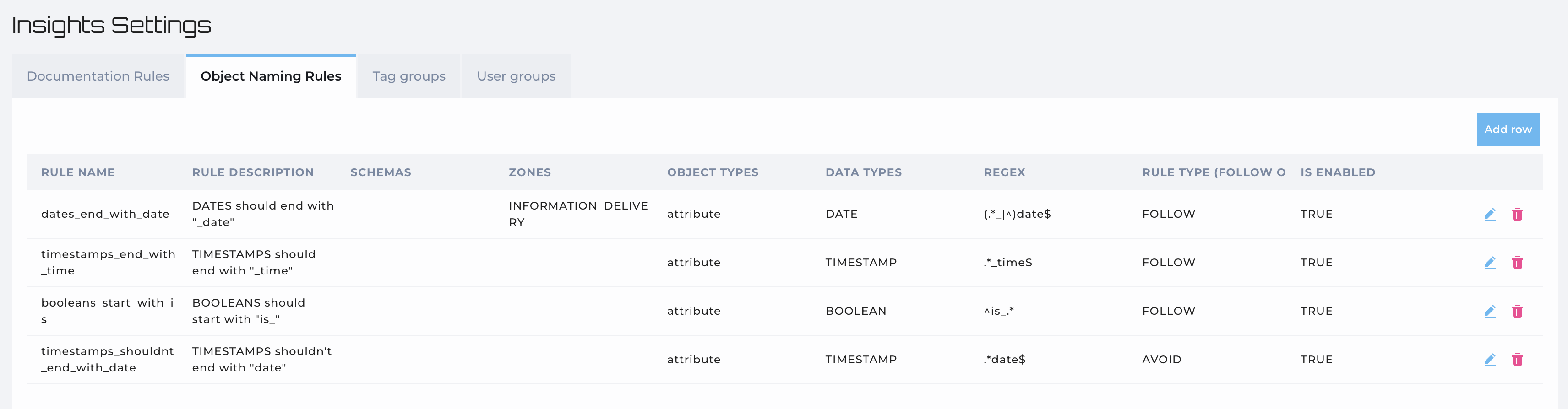Screen dimensions: 1568x409
Task: Switch to the Documentation Rules tab
Action: (98, 76)
